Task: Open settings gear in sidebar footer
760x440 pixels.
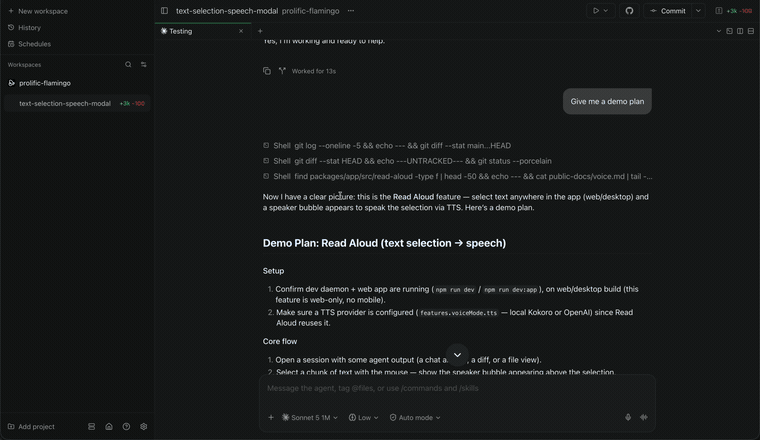Action: (143, 426)
